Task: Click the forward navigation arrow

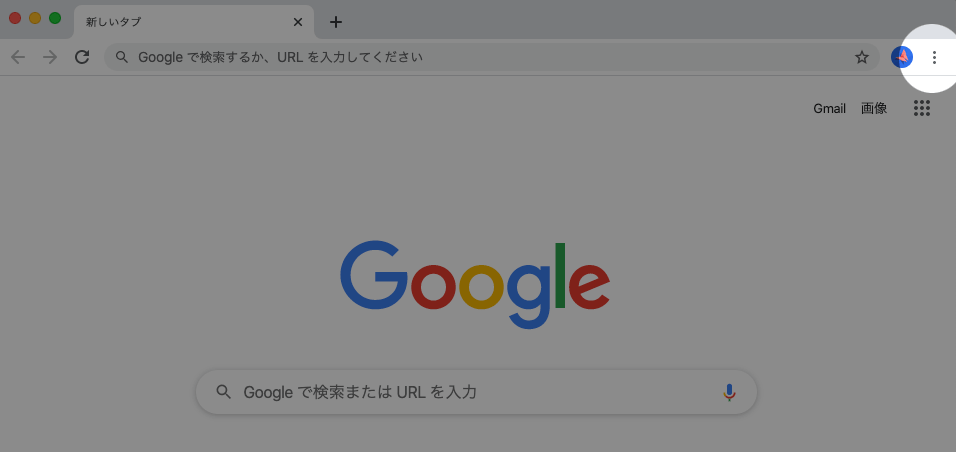Action: tap(50, 57)
